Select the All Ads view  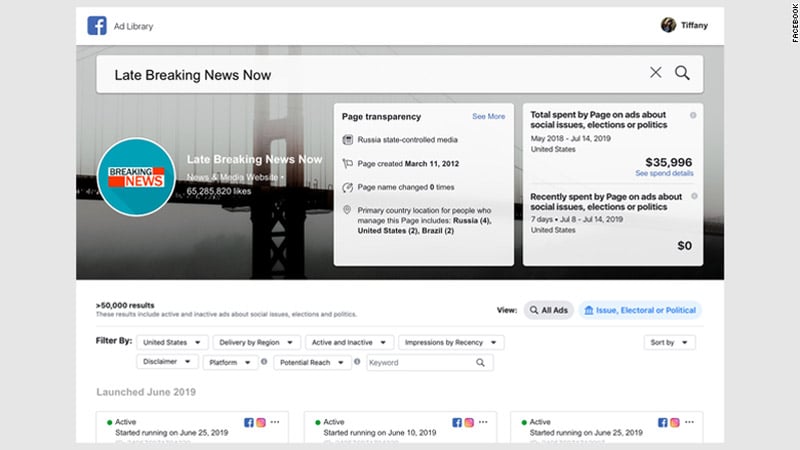[x=548, y=310]
